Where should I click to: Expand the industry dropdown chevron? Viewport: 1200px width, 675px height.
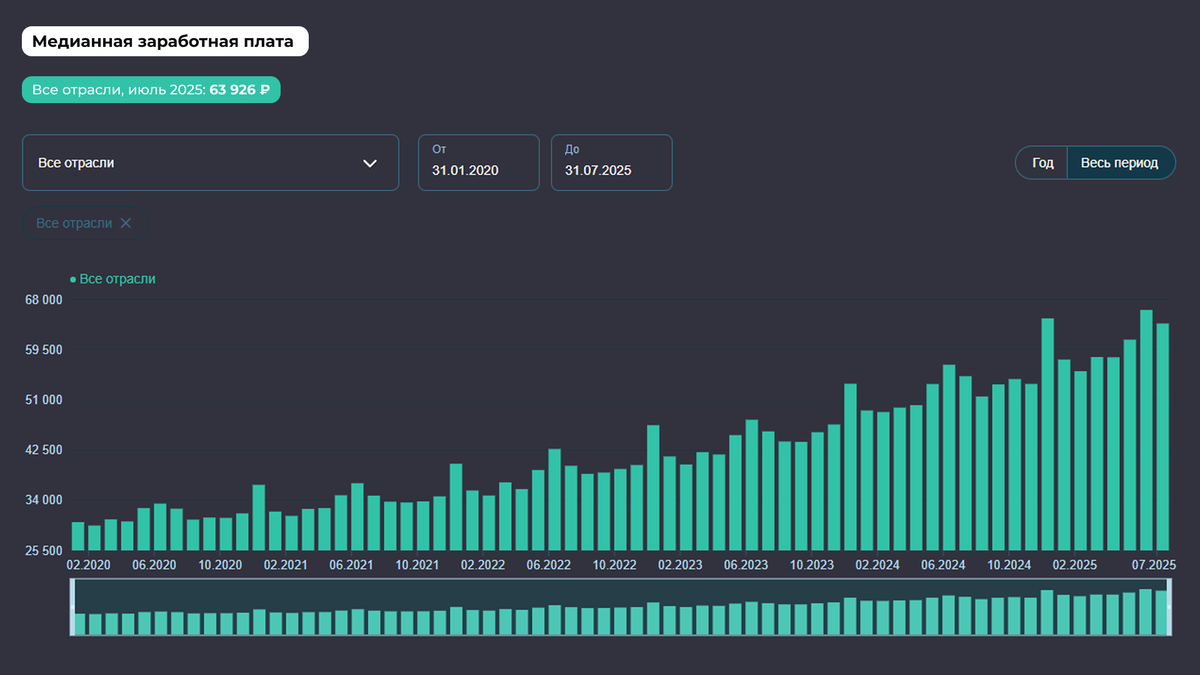coord(370,163)
